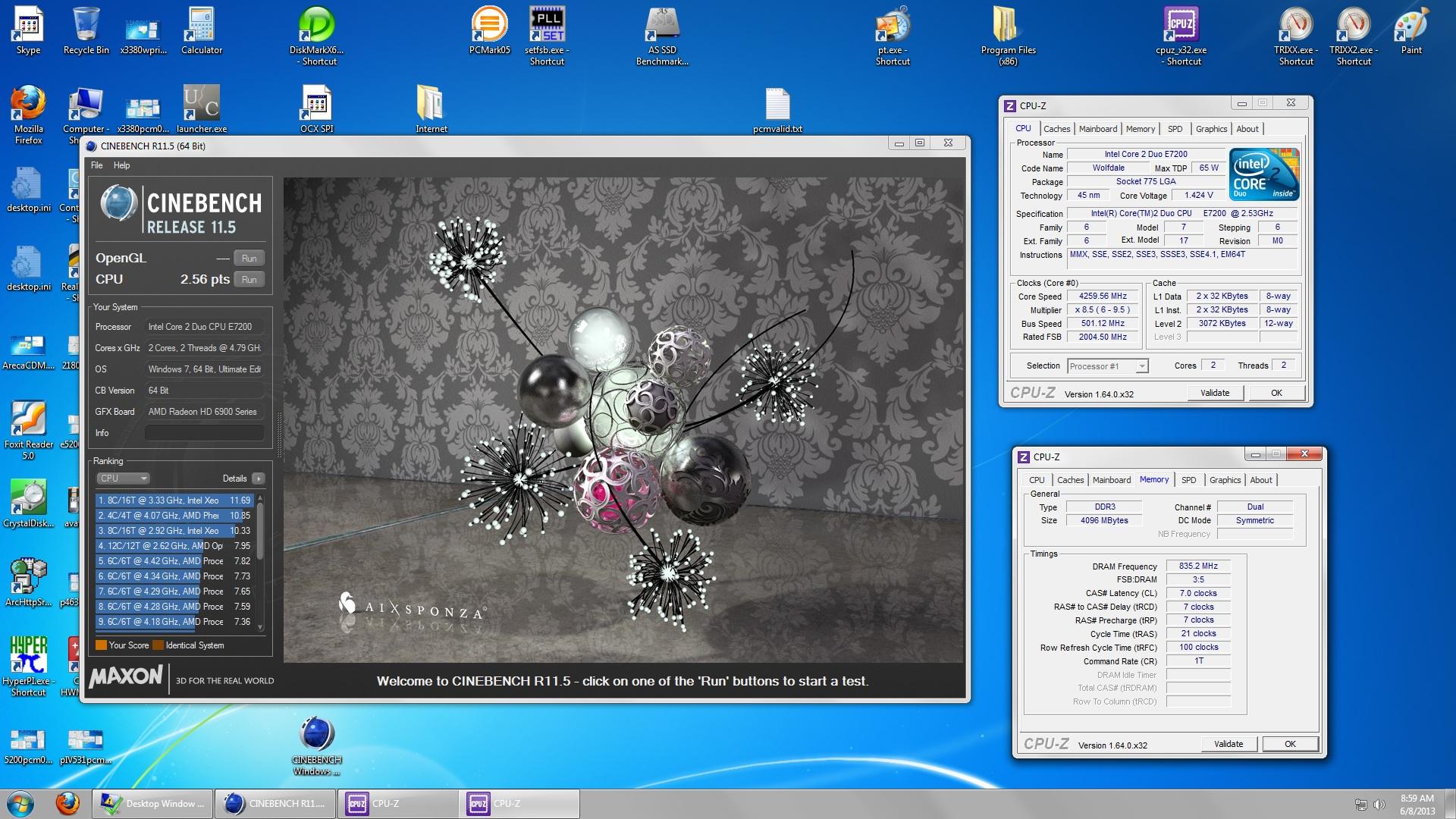Open the Skype desktop icon

coord(28,31)
